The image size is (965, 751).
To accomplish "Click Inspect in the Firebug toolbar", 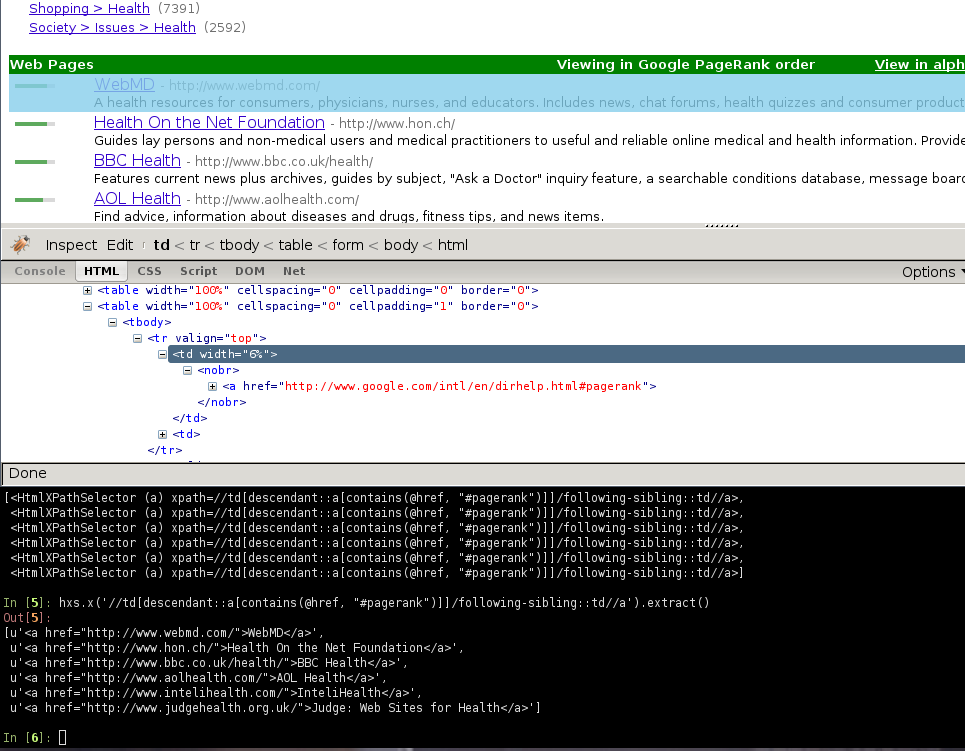I will coord(71,245).
